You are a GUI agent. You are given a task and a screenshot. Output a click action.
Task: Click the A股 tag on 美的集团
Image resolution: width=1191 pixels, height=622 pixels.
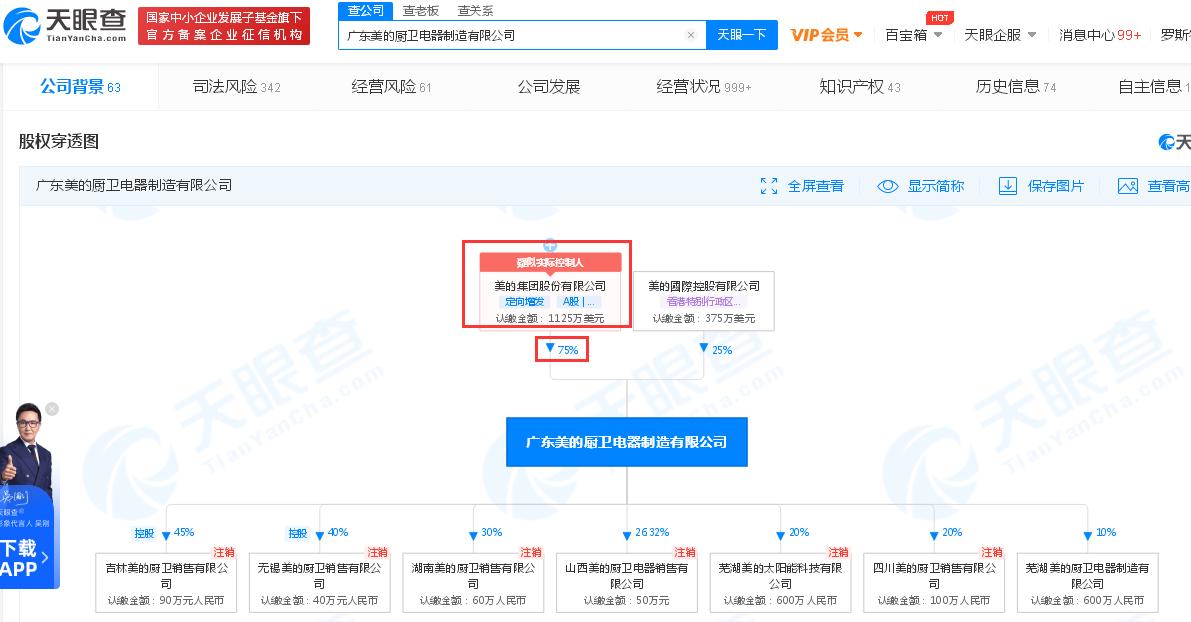click(579, 302)
